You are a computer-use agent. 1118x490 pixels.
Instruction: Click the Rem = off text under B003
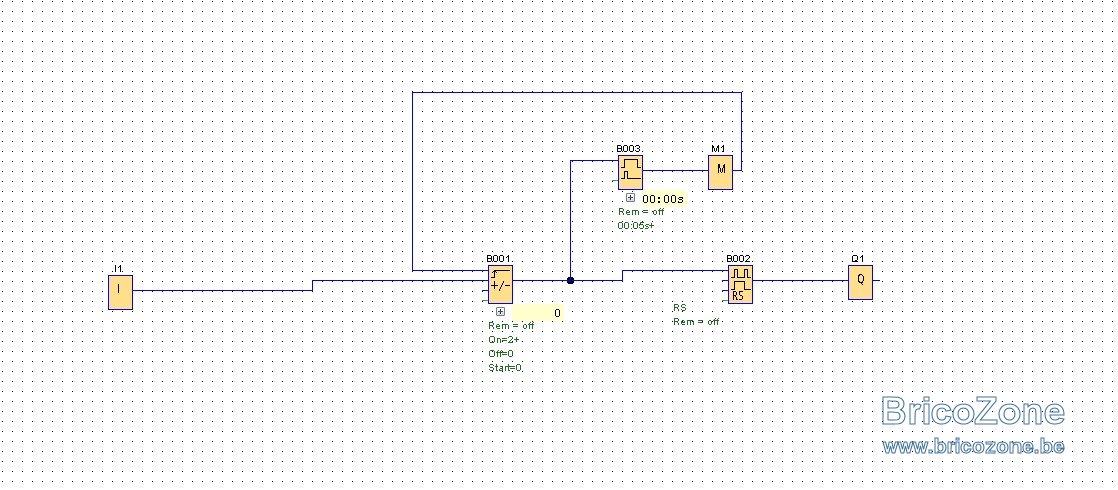pyautogui.click(x=641, y=212)
